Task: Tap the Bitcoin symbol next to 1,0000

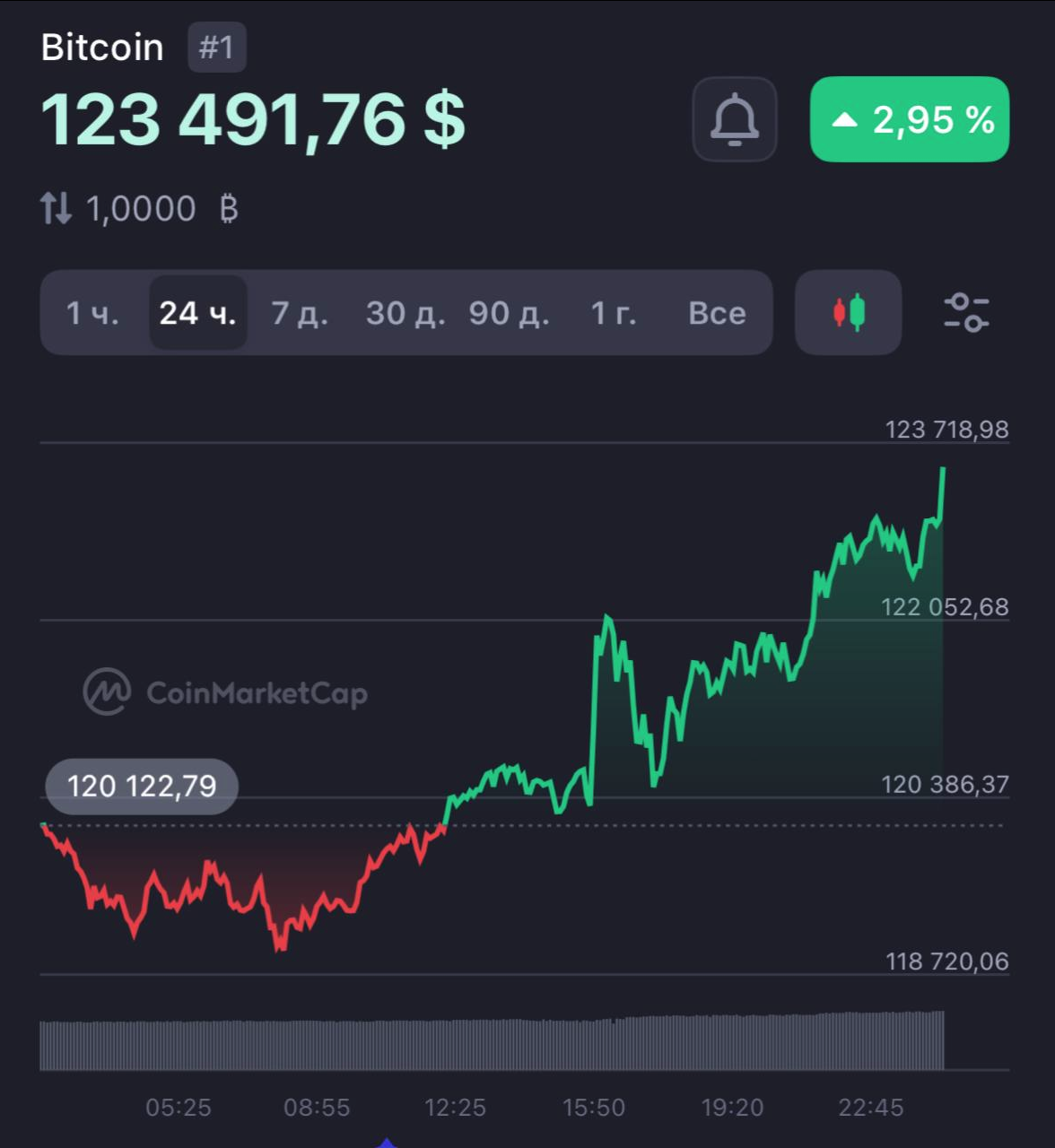Action: [x=229, y=209]
